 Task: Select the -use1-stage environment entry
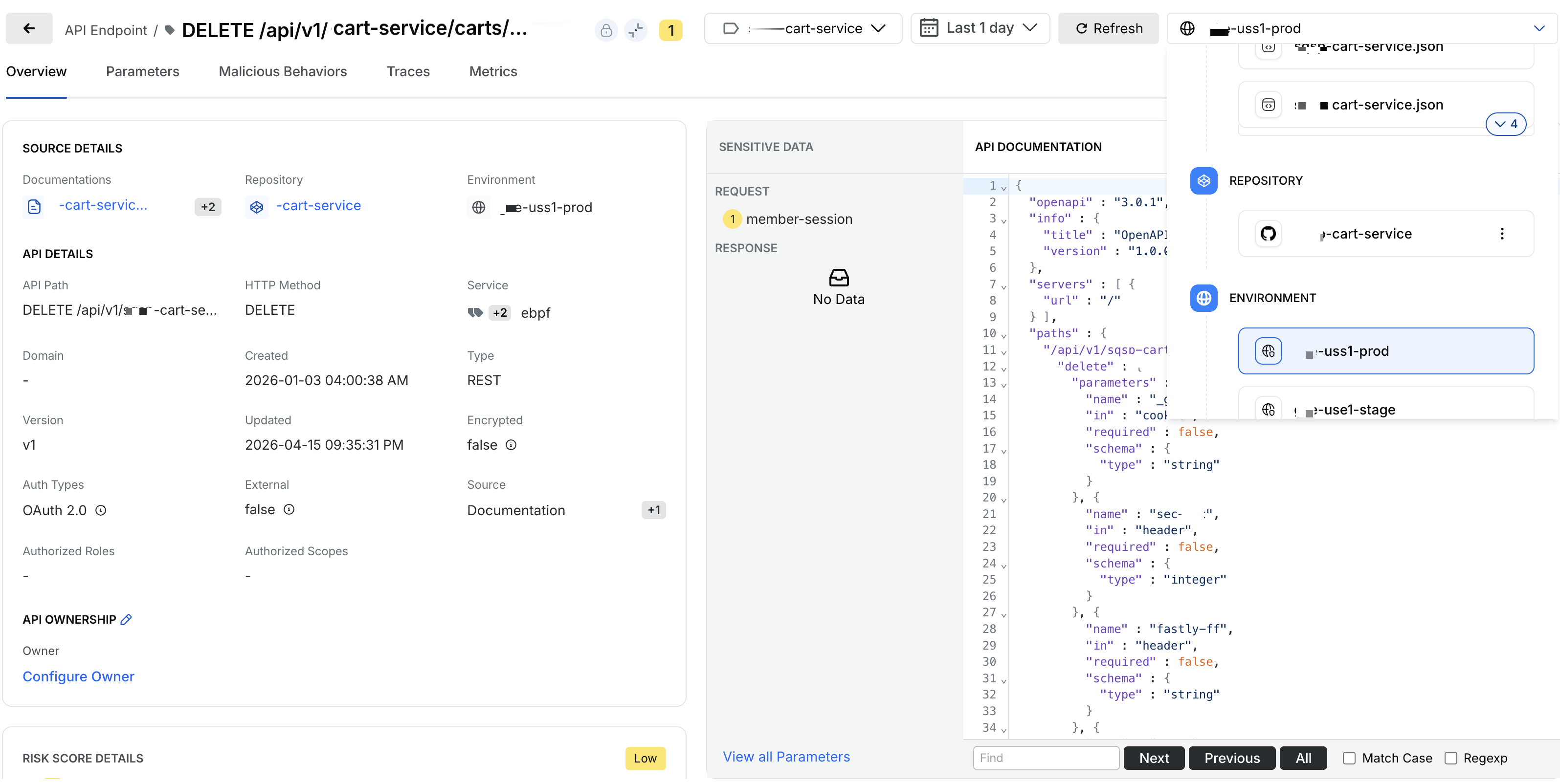tap(1385, 404)
